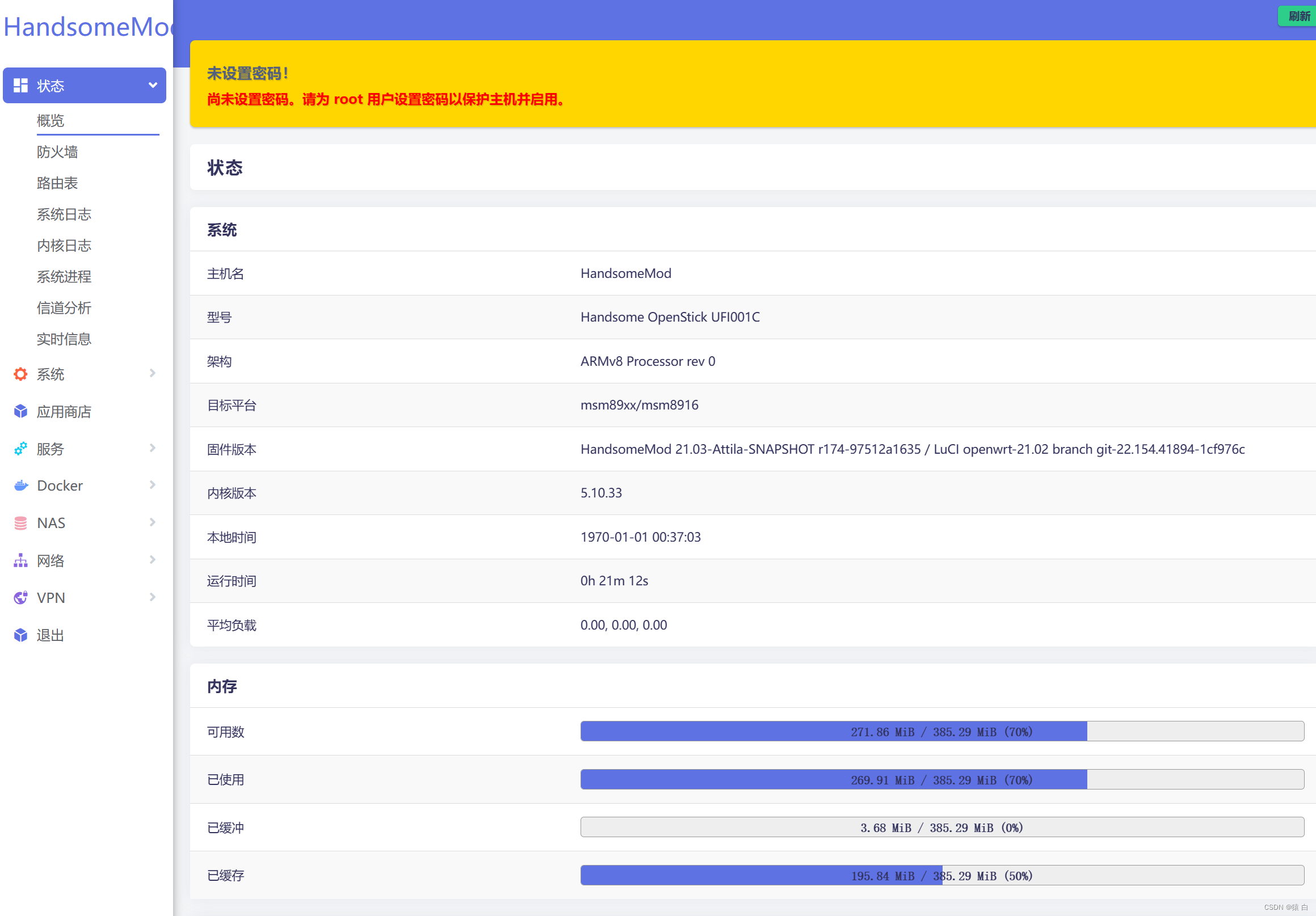1316x916 pixels.
Task: Click the VPN globe icon
Action: pyautogui.click(x=20, y=597)
